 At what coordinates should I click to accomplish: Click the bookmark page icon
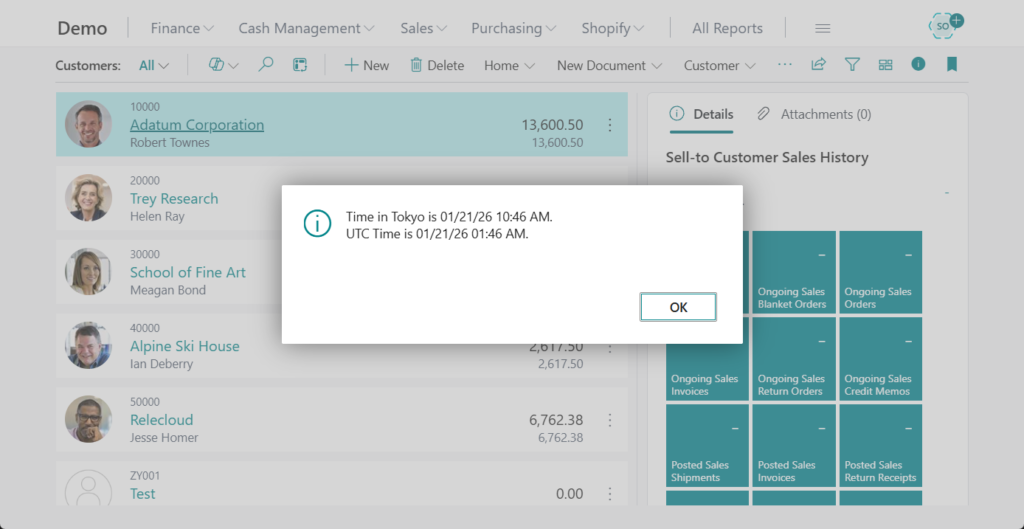click(952, 65)
